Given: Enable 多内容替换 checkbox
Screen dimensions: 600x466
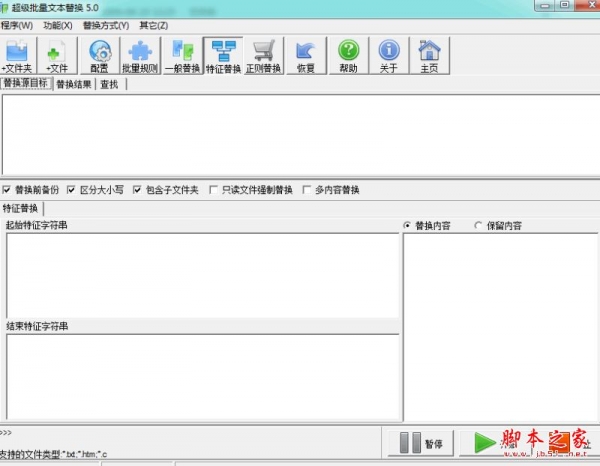Looking at the screenshot, I should [307, 190].
